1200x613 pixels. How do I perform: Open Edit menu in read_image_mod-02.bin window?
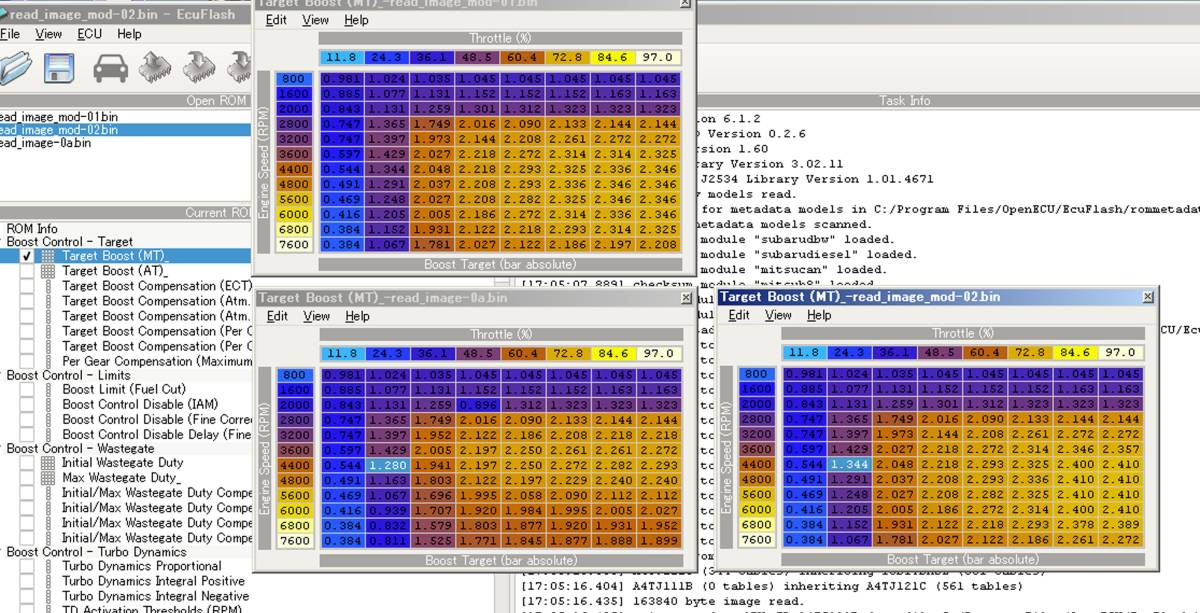coord(739,315)
